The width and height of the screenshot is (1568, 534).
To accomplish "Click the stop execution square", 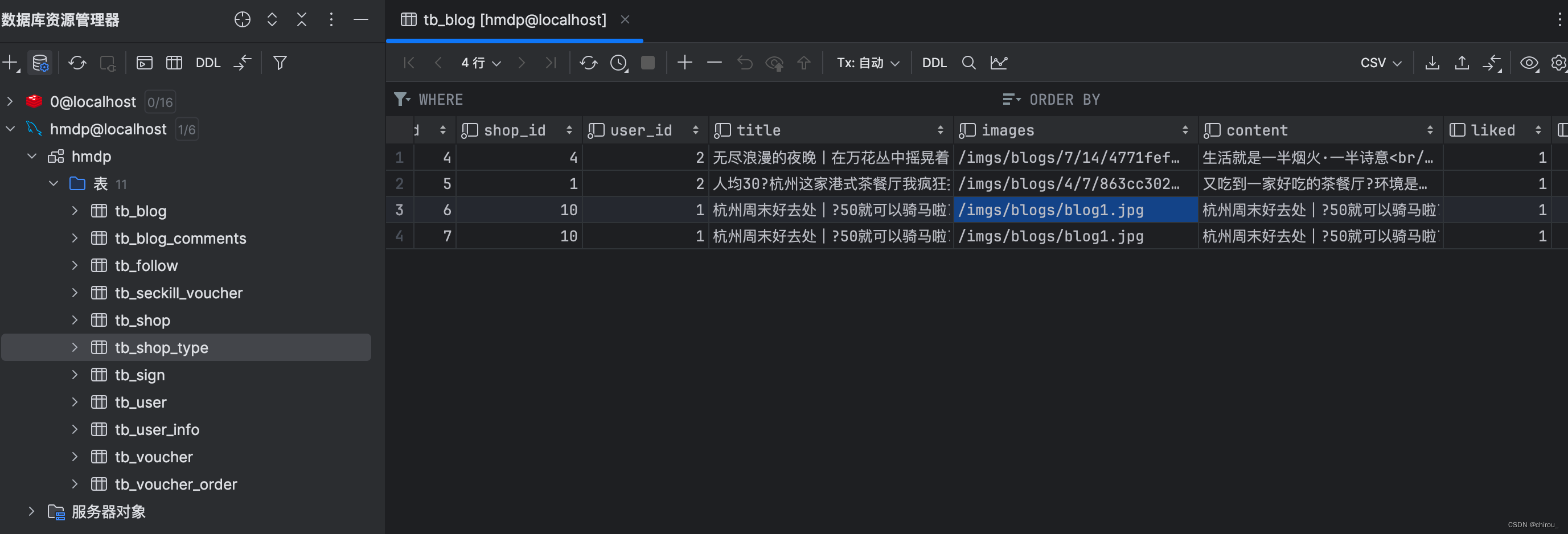I will (648, 63).
